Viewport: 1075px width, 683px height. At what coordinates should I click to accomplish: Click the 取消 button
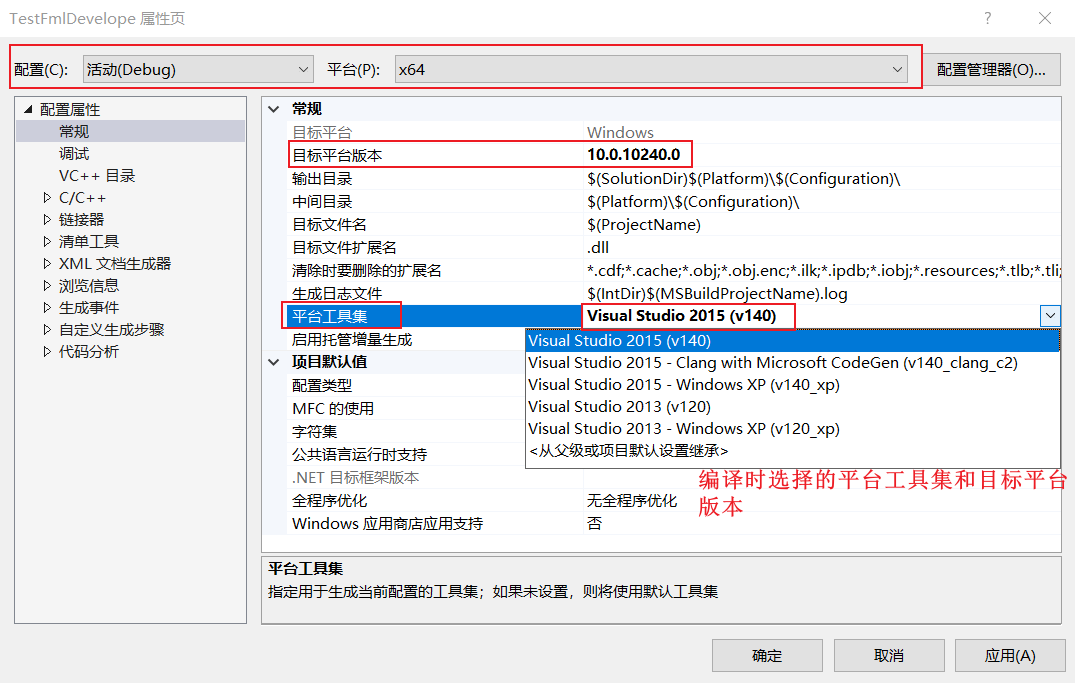coord(889,656)
